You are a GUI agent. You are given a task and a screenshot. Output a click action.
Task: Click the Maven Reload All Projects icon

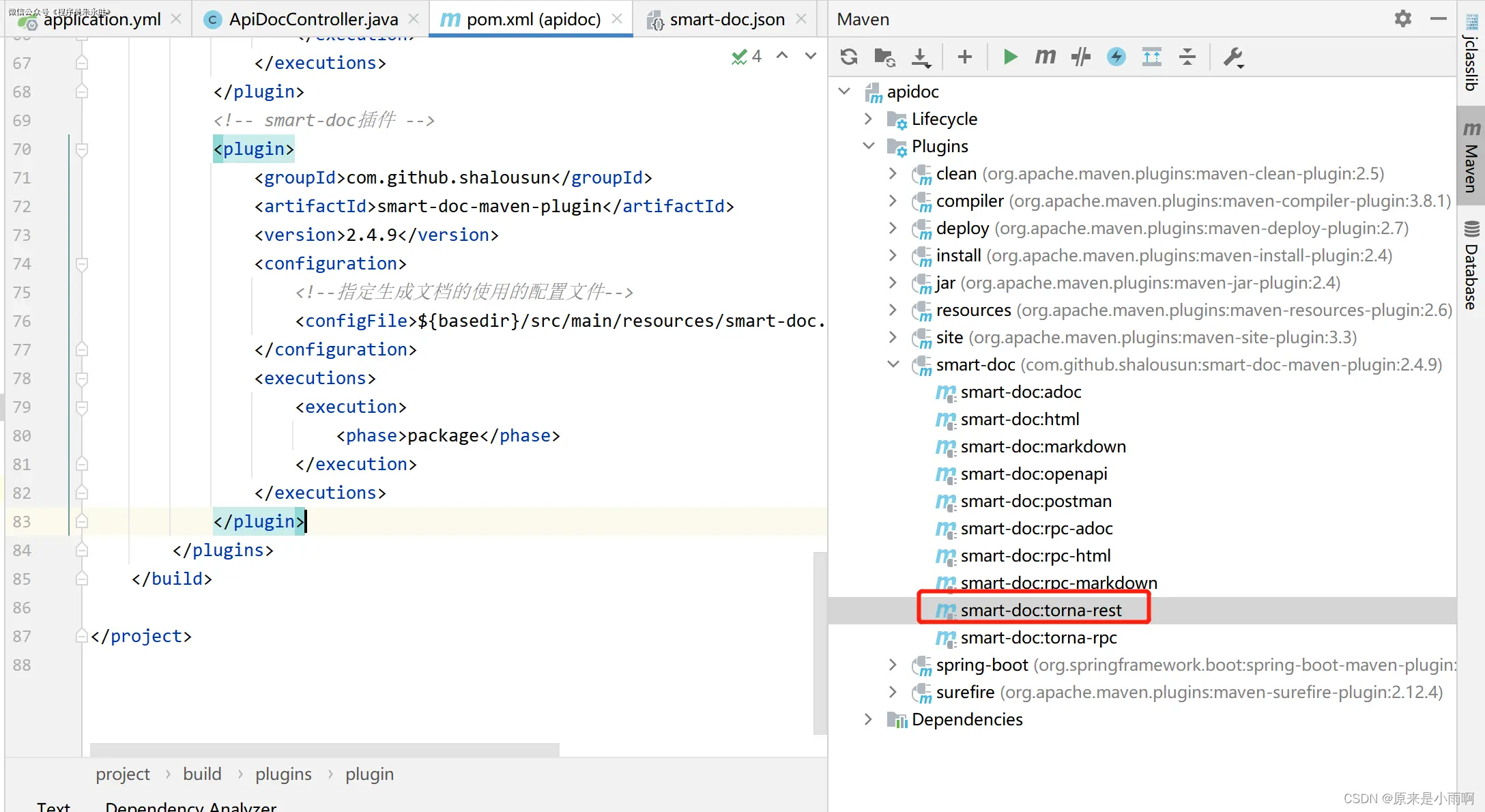849,57
